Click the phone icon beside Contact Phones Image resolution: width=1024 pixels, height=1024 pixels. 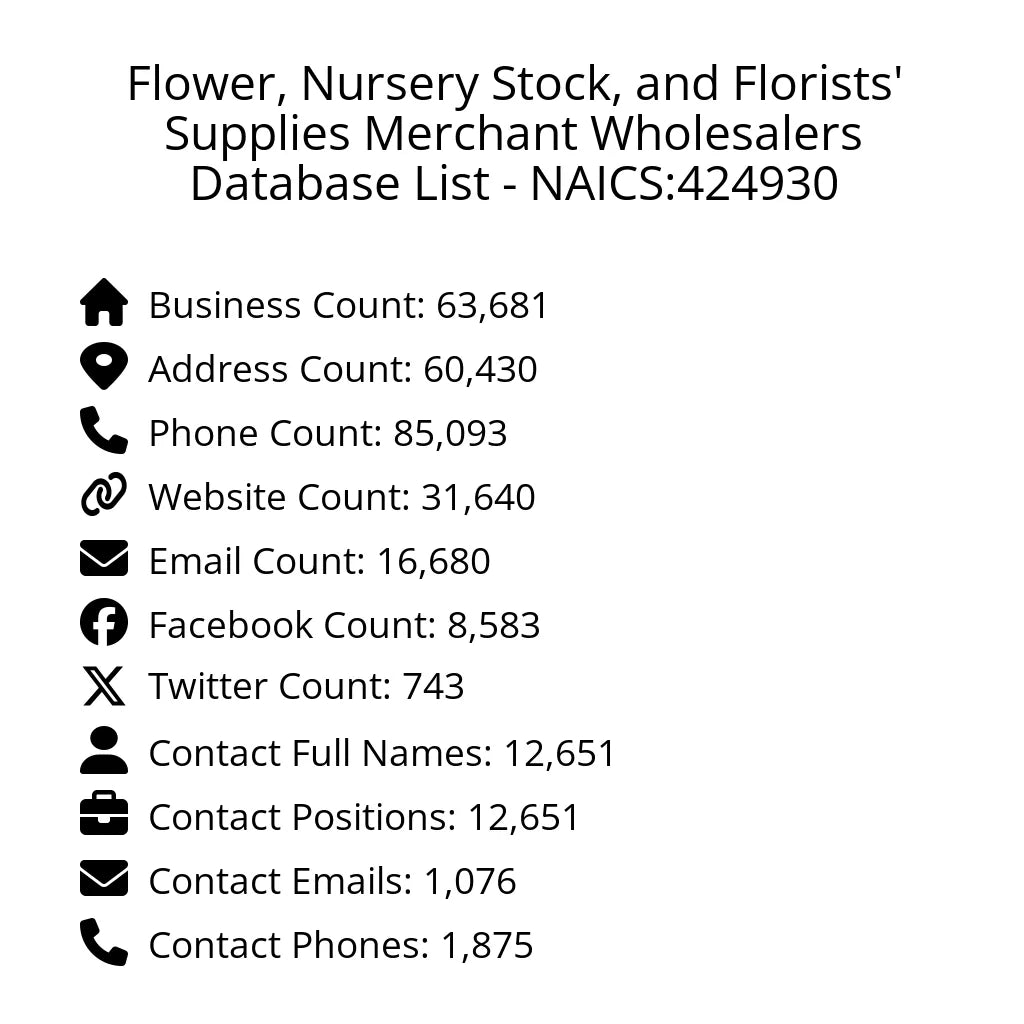click(x=104, y=943)
